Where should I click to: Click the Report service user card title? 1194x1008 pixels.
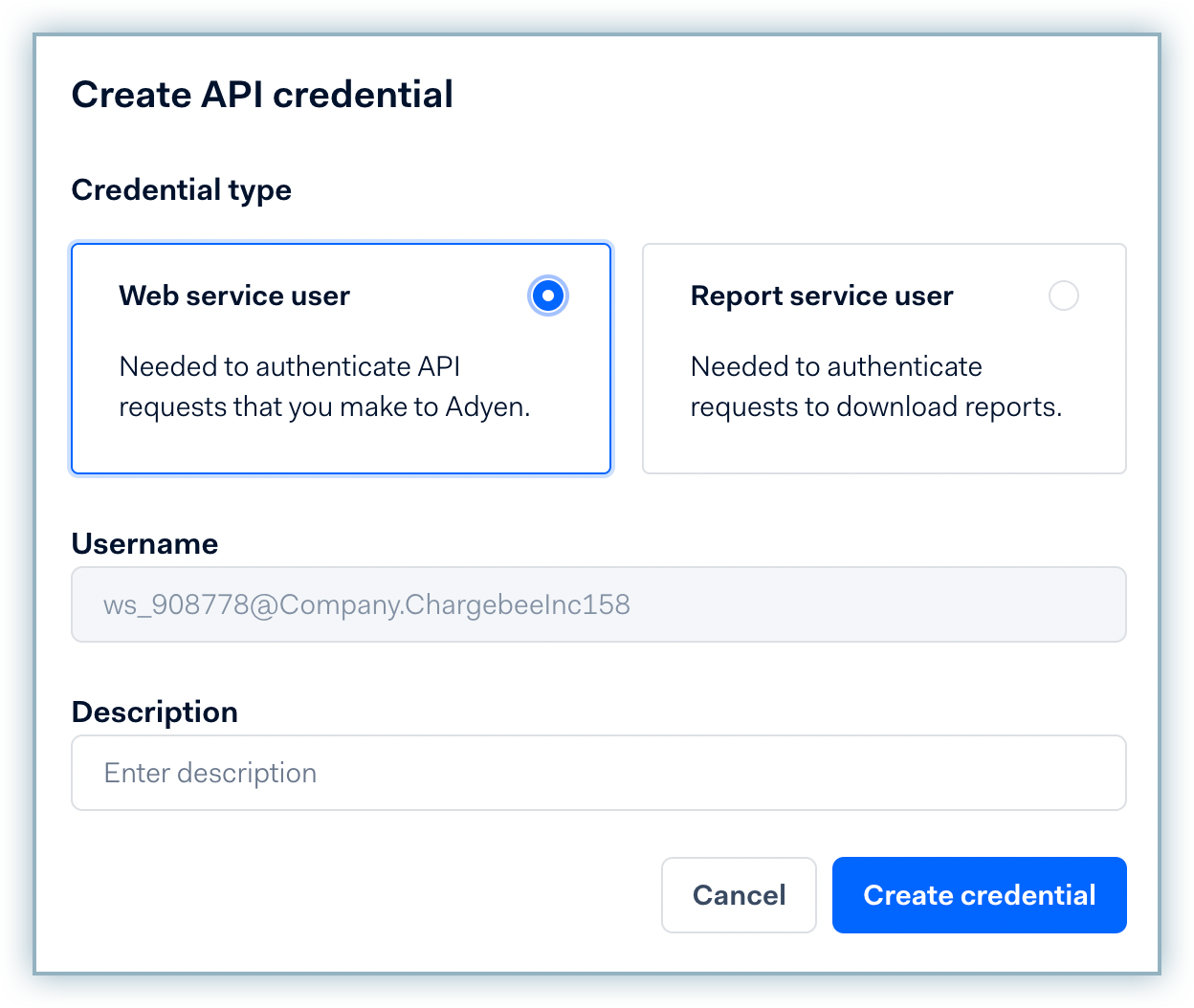pos(821,296)
